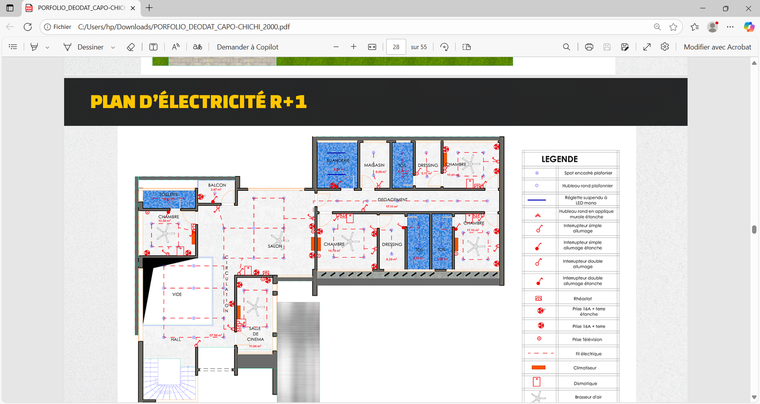
Task: Rotate the PDF page
Action: [x=444, y=47]
